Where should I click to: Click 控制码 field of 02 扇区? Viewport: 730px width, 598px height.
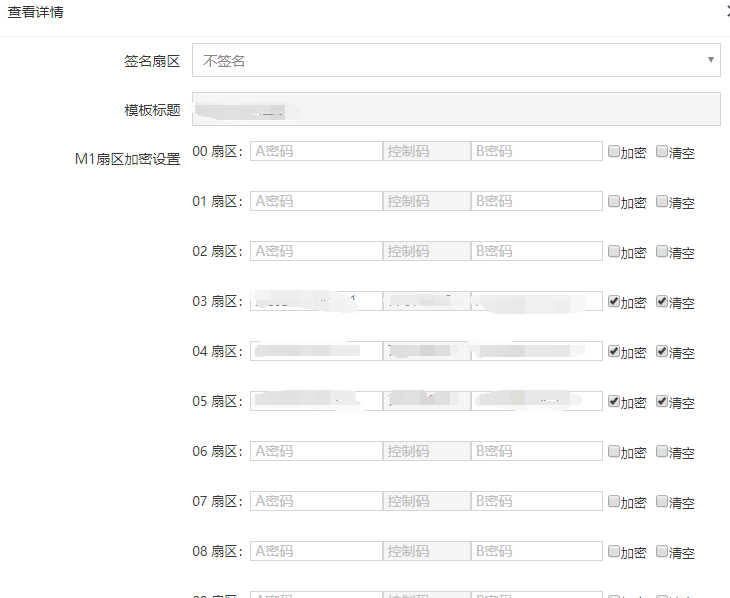point(427,251)
